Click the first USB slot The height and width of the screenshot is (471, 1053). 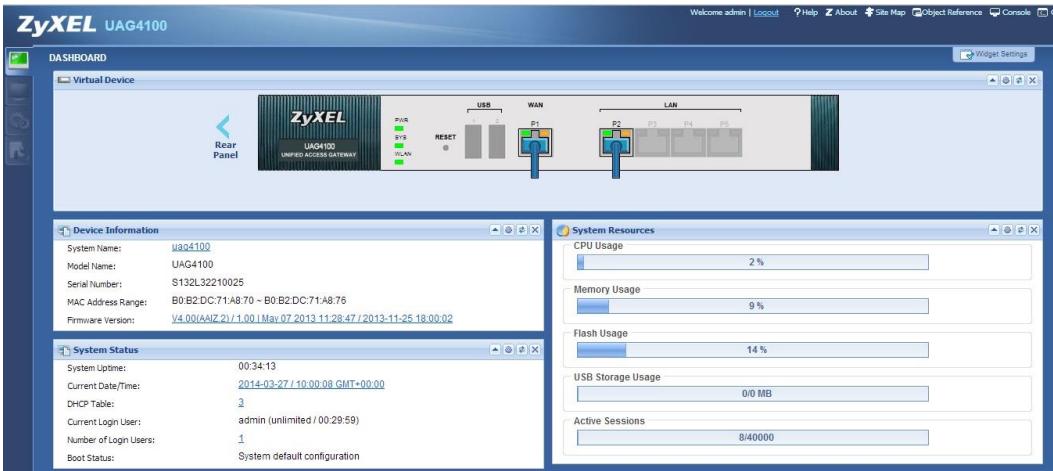[x=474, y=141]
